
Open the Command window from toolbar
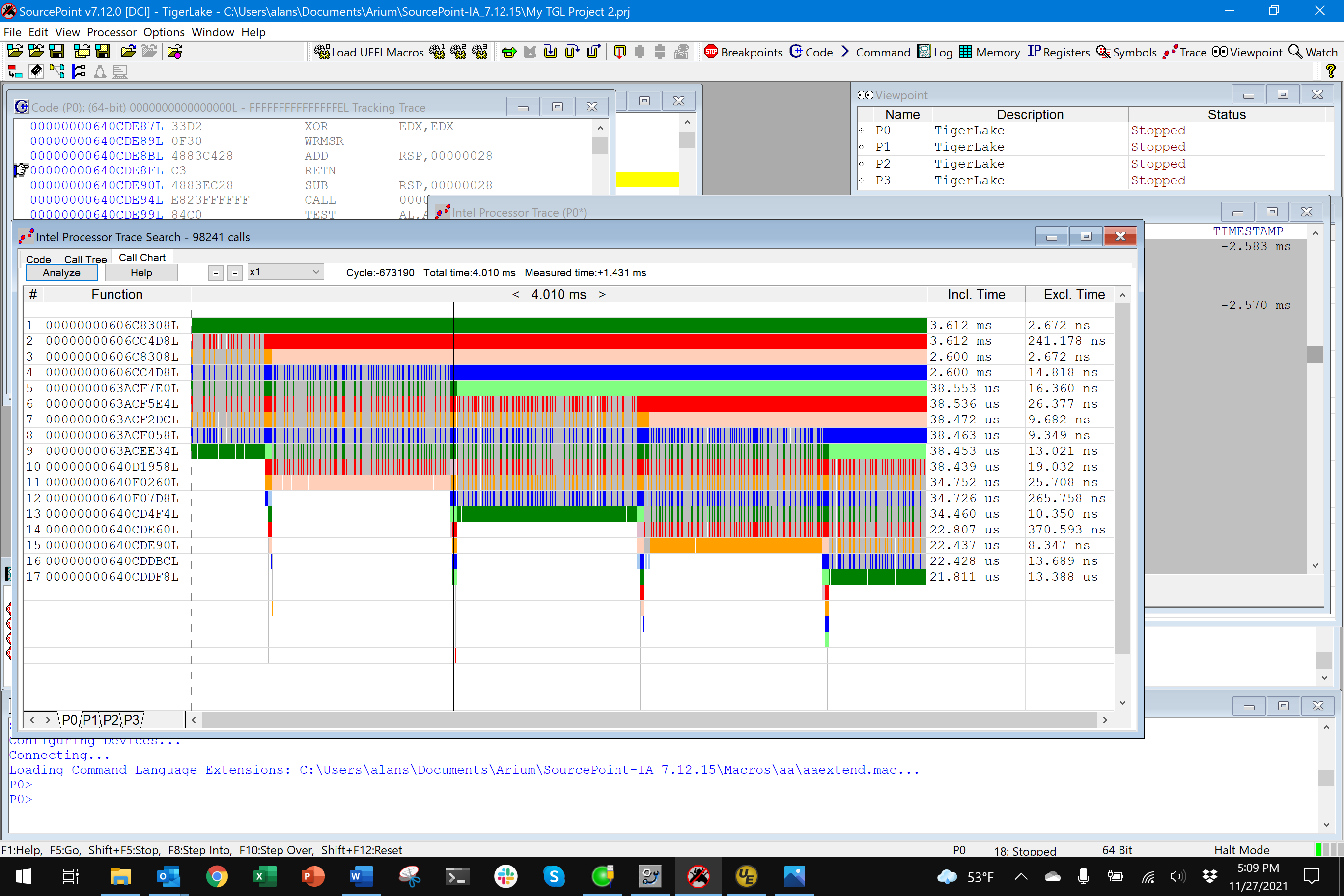coord(875,52)
